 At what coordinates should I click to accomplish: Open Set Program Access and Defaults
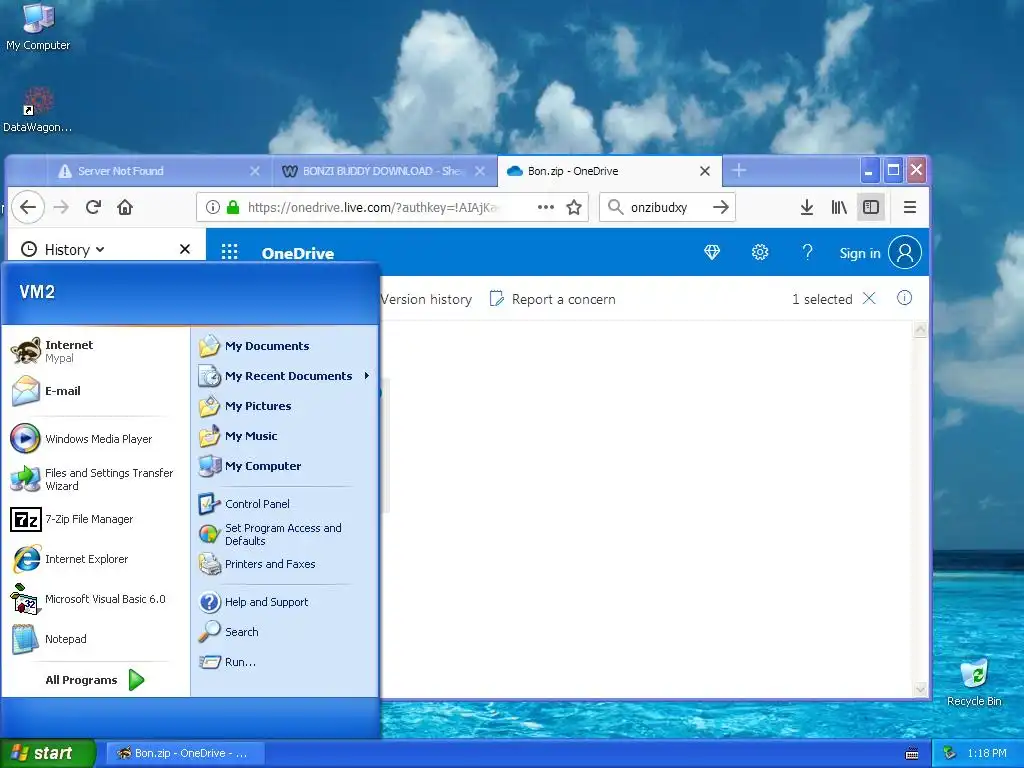[x=285, y=534]
